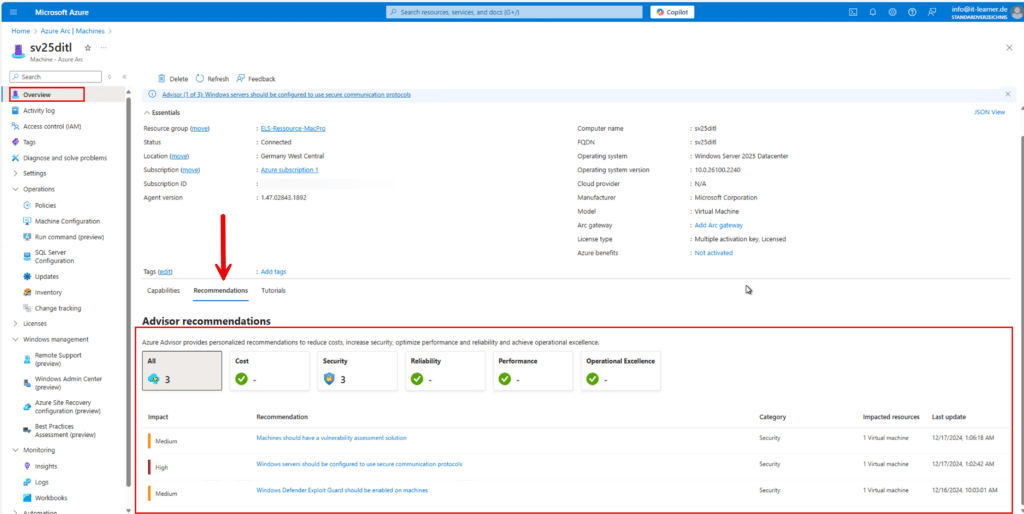Collapse the Essentials section
The width and height of the screenshot is (1024, 514).
click(162, 112)
